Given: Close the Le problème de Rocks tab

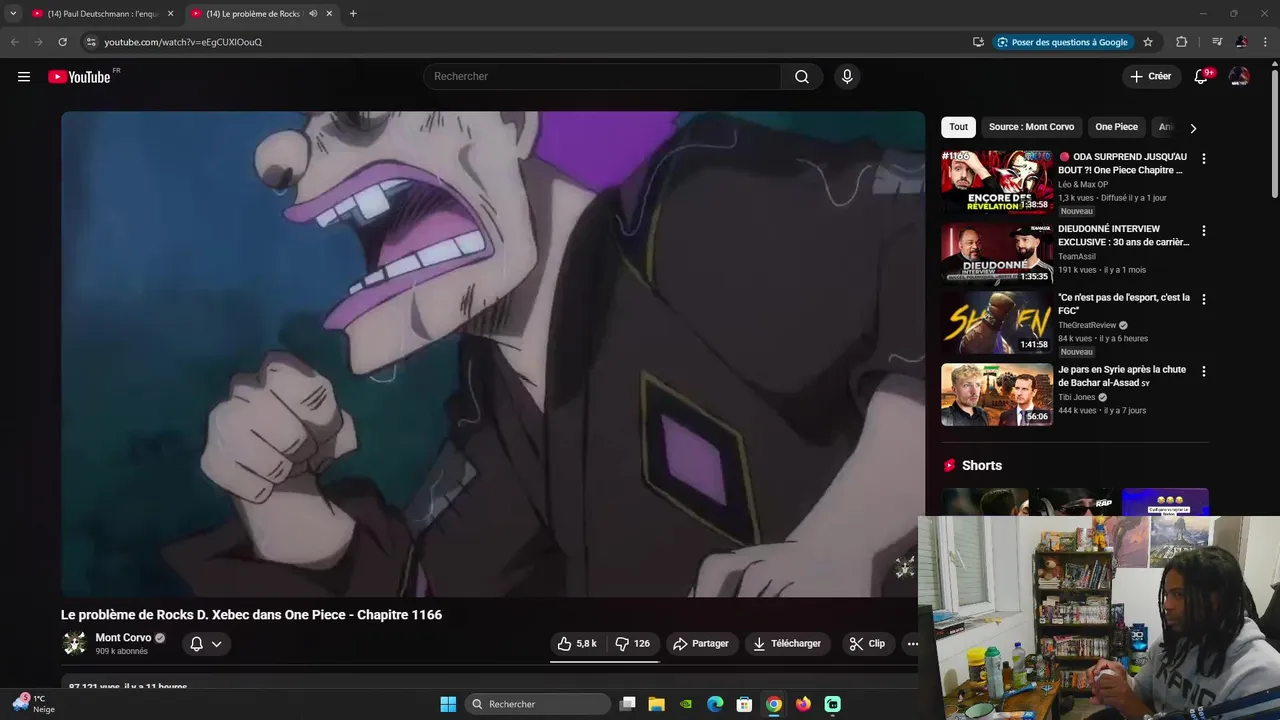Looking at the screenshot, I should coord(329,14).
